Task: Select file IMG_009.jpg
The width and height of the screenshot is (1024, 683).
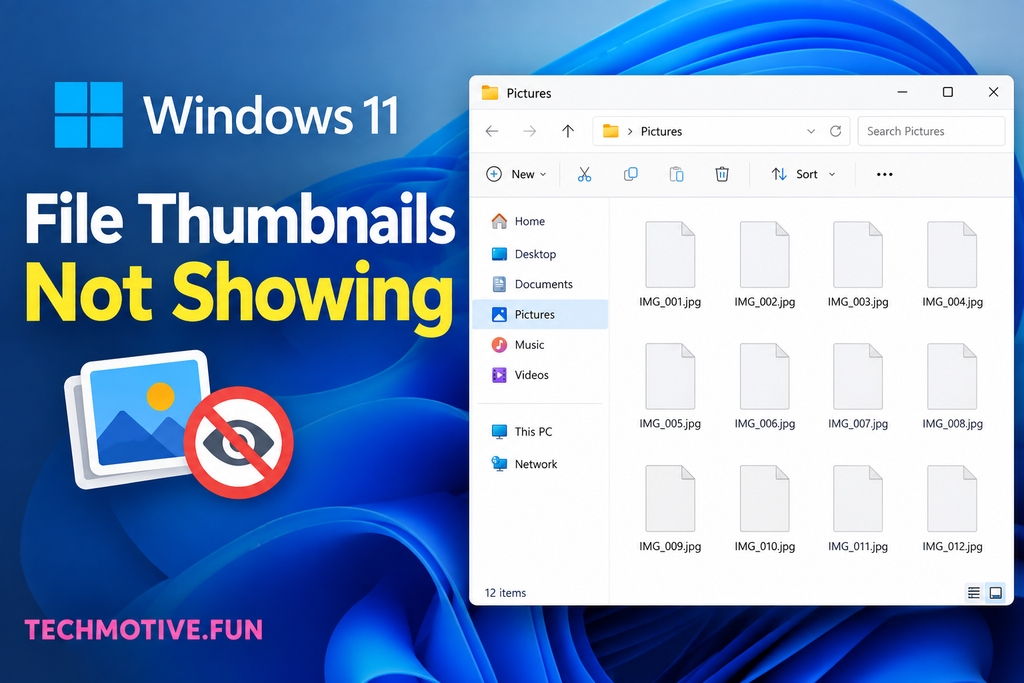Action: 670,509
